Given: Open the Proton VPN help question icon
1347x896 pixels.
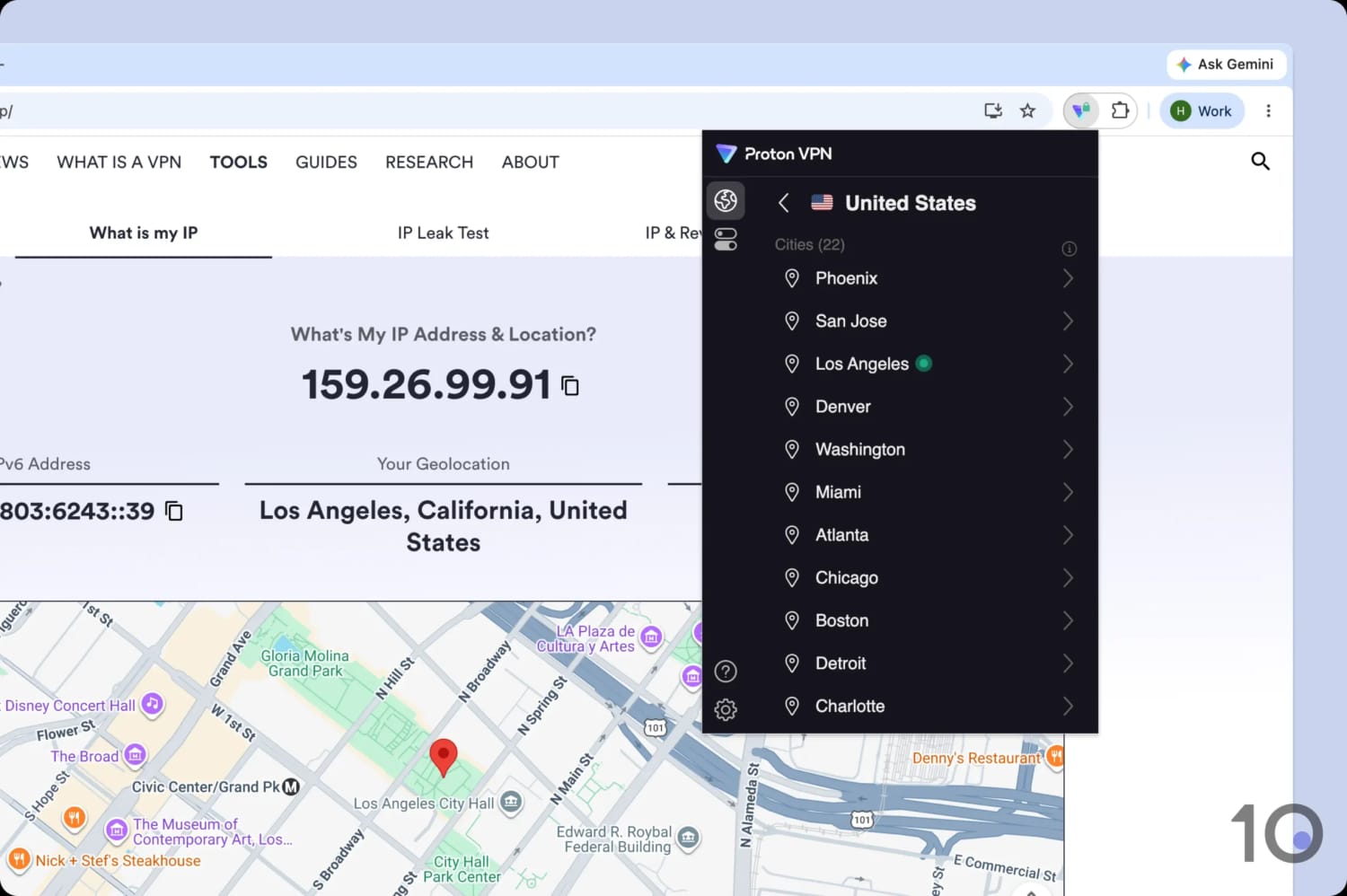Looking at the screenshot, I should tap(726, 672).
